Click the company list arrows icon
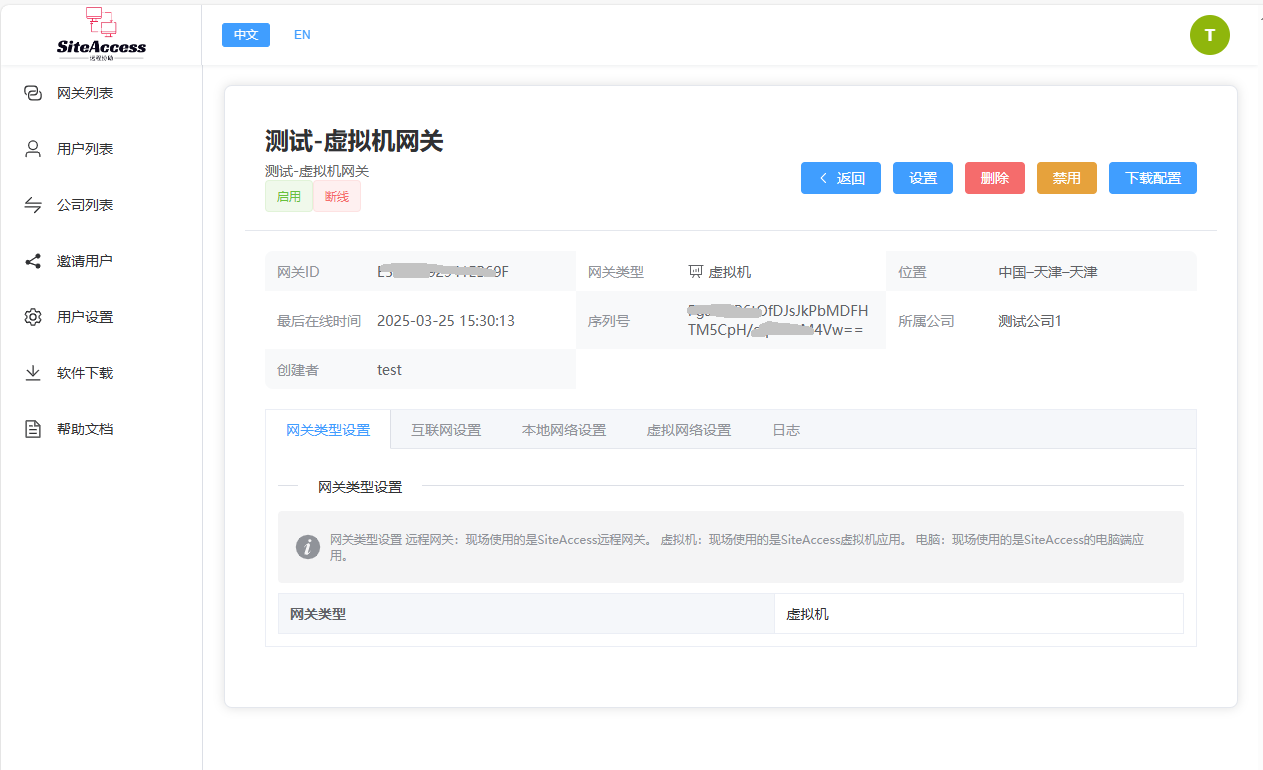Viewport: 1263px width, 770px height. (x=33, y=205)
